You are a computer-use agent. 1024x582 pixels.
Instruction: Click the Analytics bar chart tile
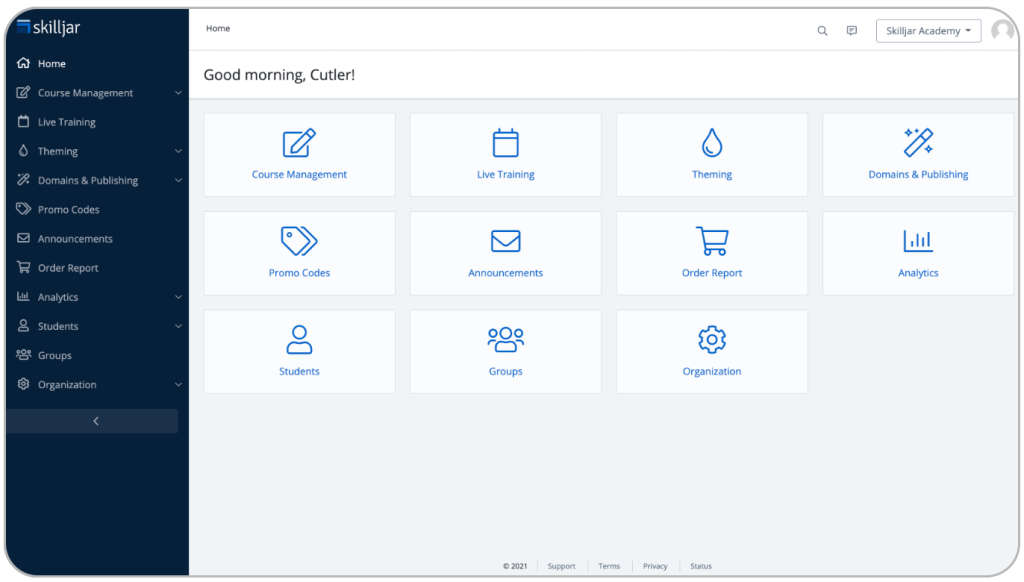[x=918, y=241]
